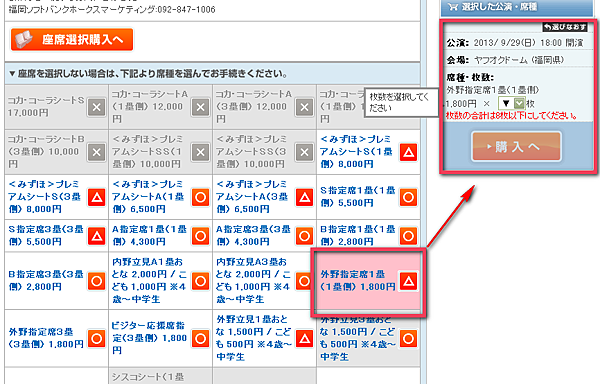Choose 内野立見A3塁 おとな 2,000円 link
600x384 pixels.
point(253,280)
